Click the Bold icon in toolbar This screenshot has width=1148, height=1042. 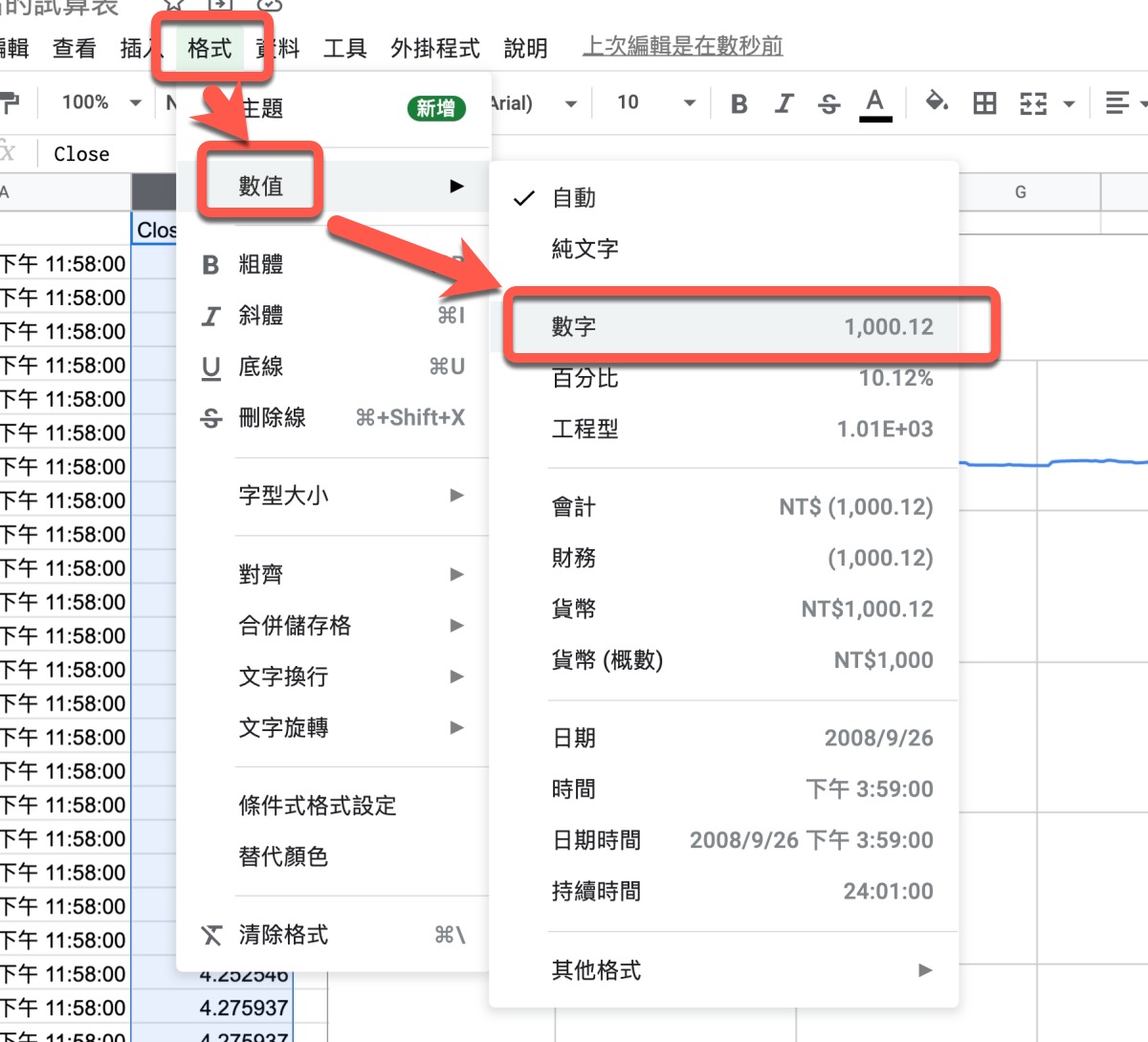tap(739, 103)
